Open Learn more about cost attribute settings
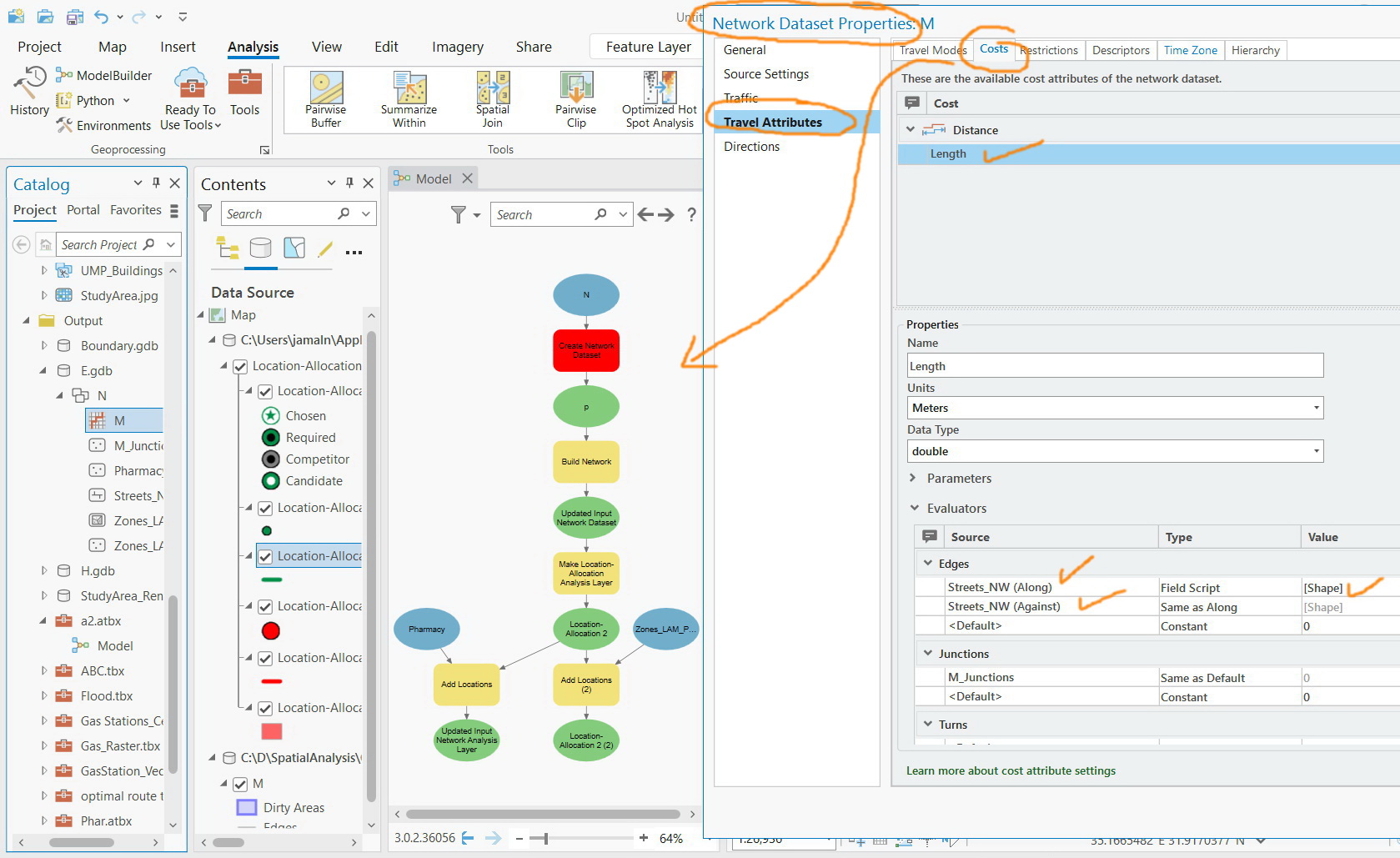The image size is (1400, 858). [x=1011, y=770]
